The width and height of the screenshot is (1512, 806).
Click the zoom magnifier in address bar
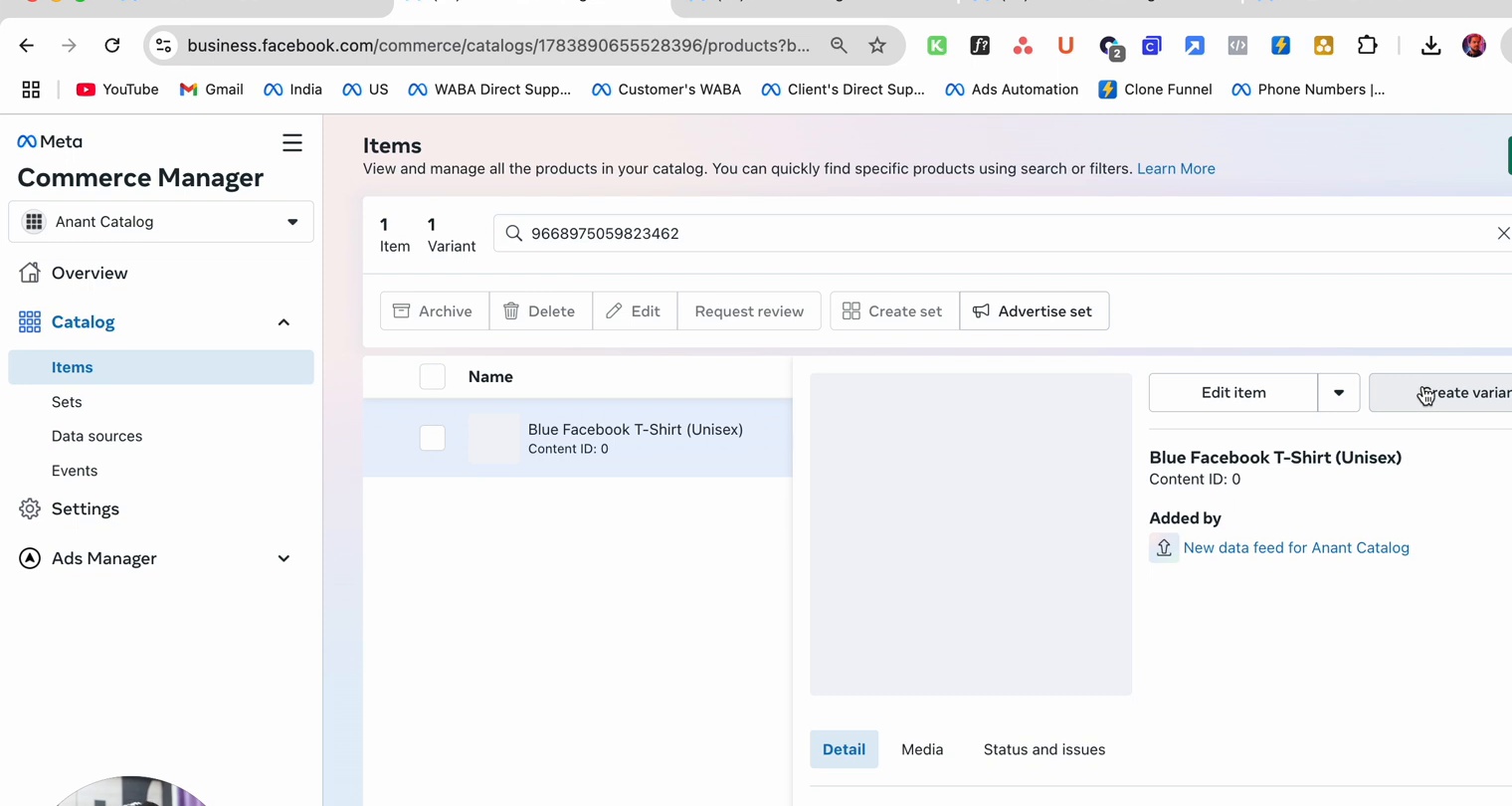coord(839,46)
